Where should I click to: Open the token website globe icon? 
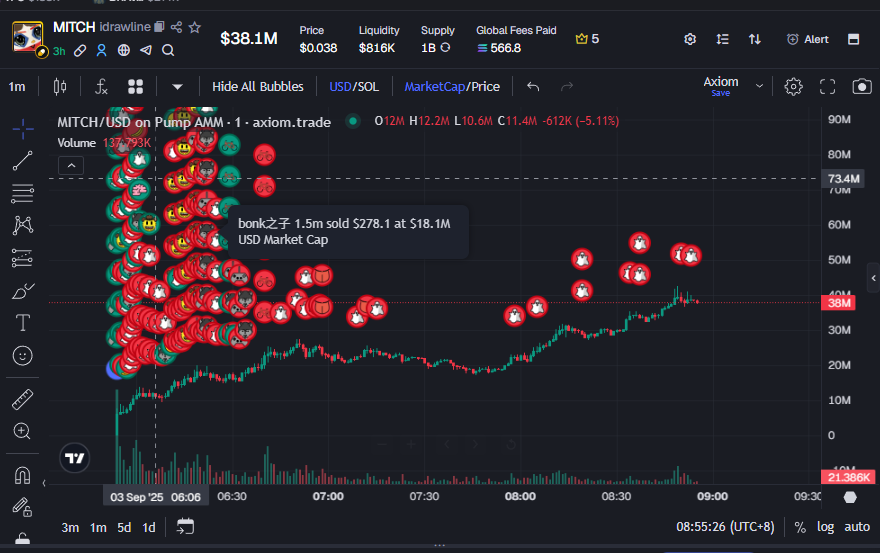123,51
